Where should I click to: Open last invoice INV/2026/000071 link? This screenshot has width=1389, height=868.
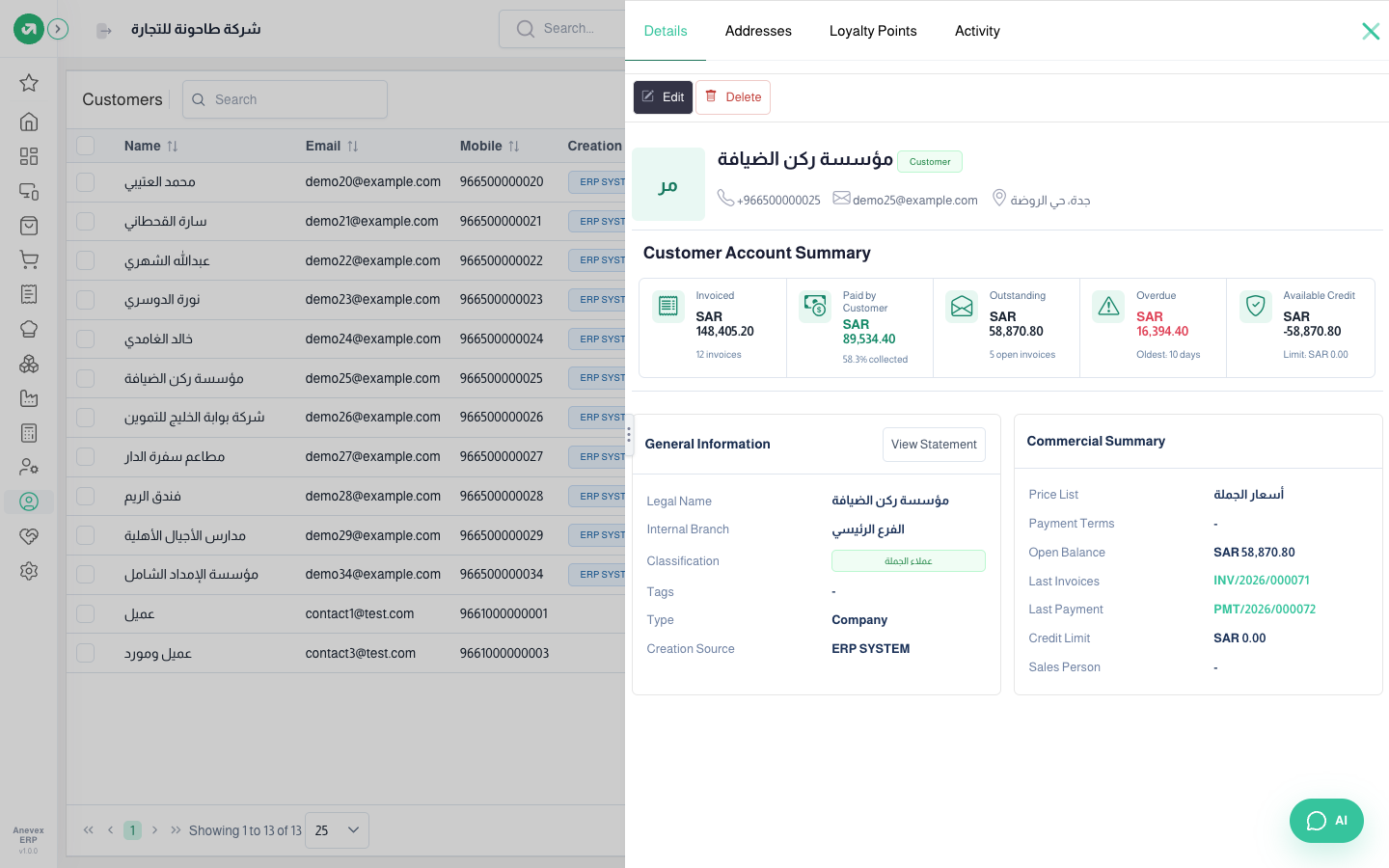click(x=1262, y=581)
